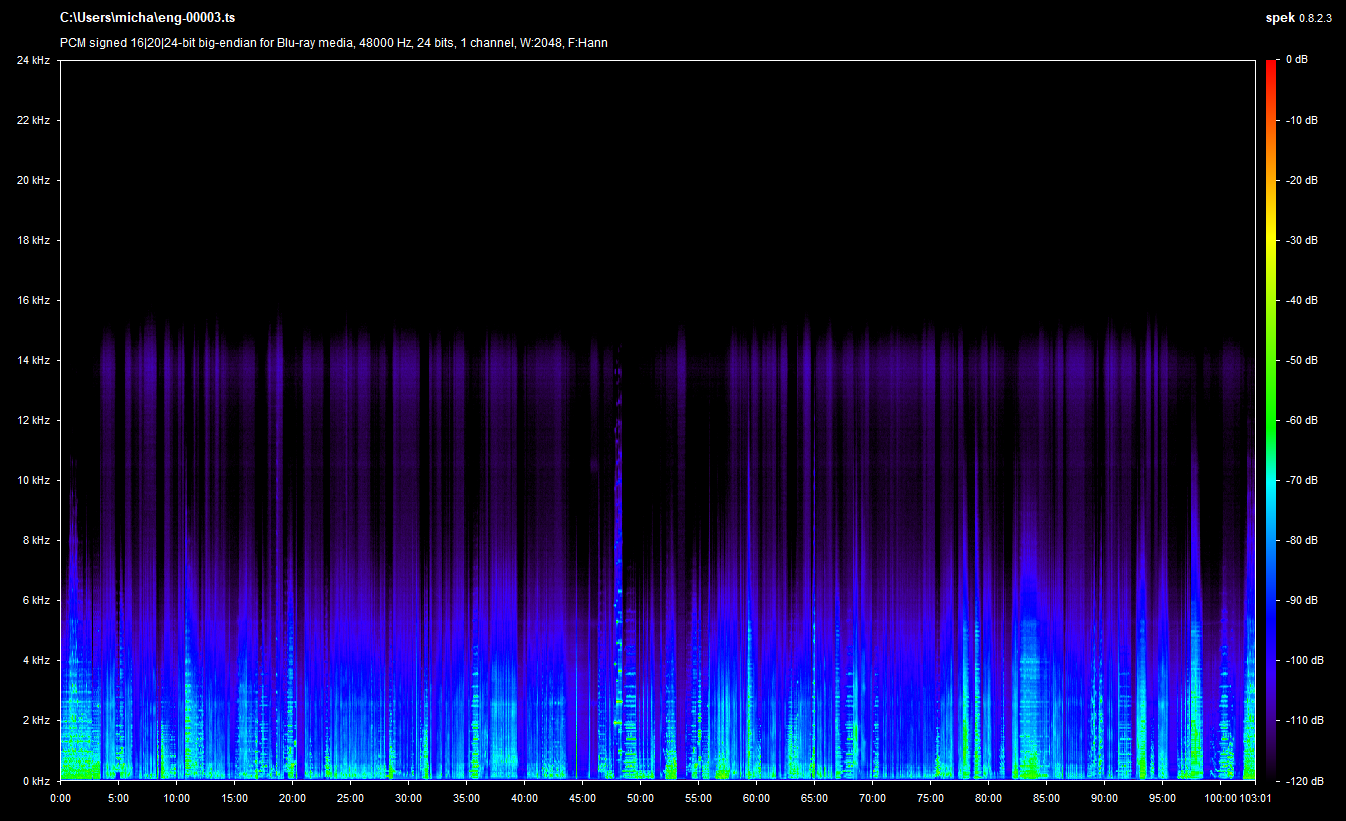Click the red top of the dB color scale

[x=1271, y=66]
